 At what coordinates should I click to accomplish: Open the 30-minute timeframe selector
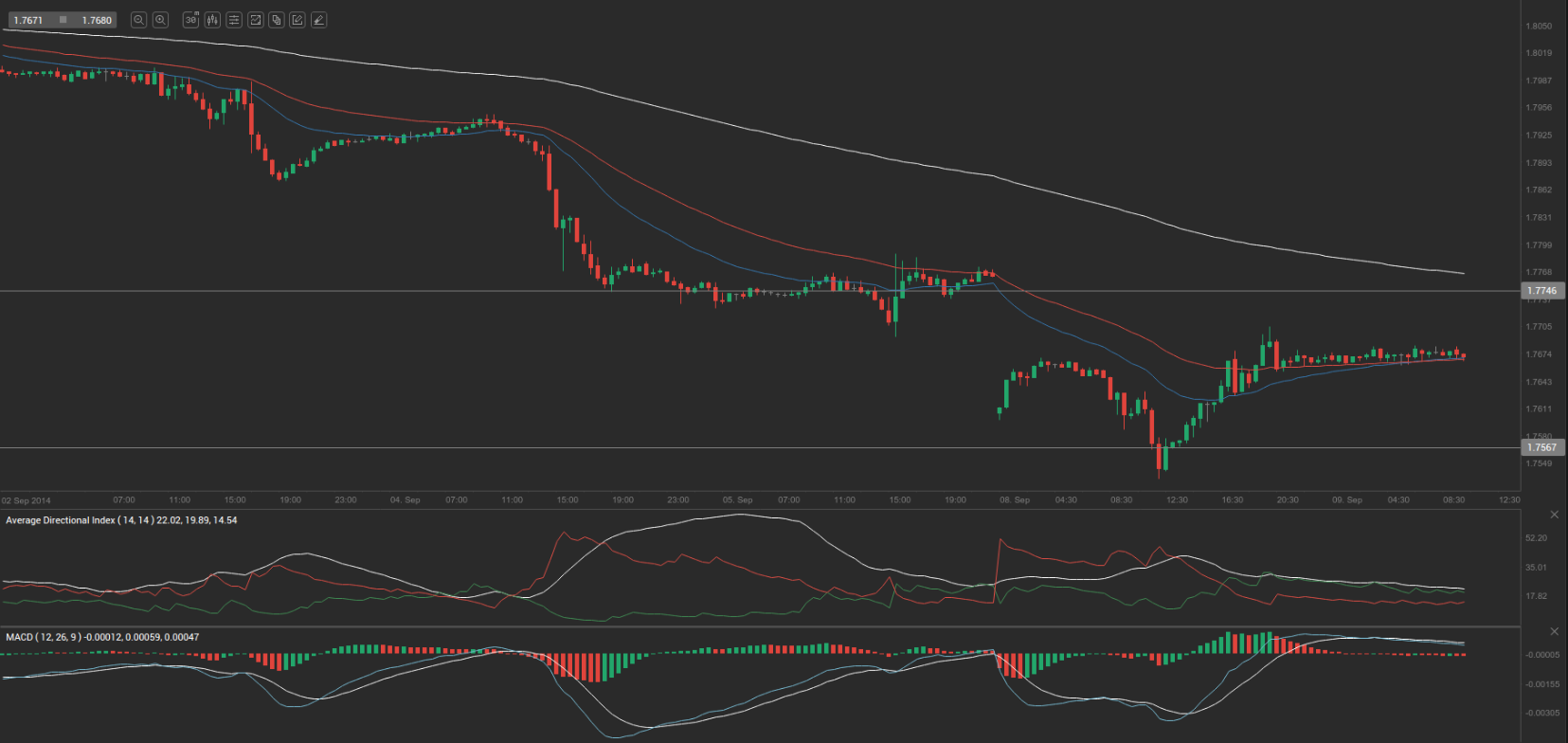coord(190,20)
